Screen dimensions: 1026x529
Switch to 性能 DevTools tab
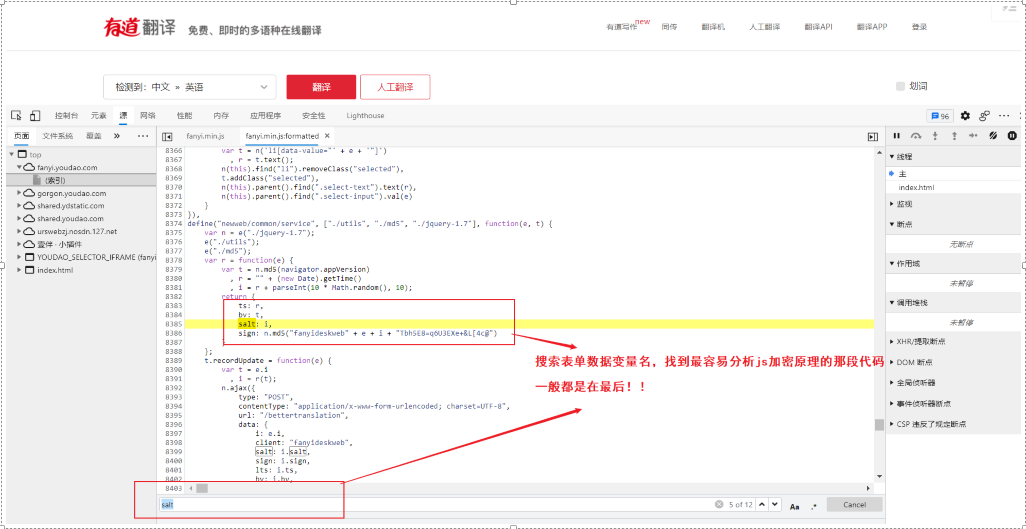click(x=185, y=115)
